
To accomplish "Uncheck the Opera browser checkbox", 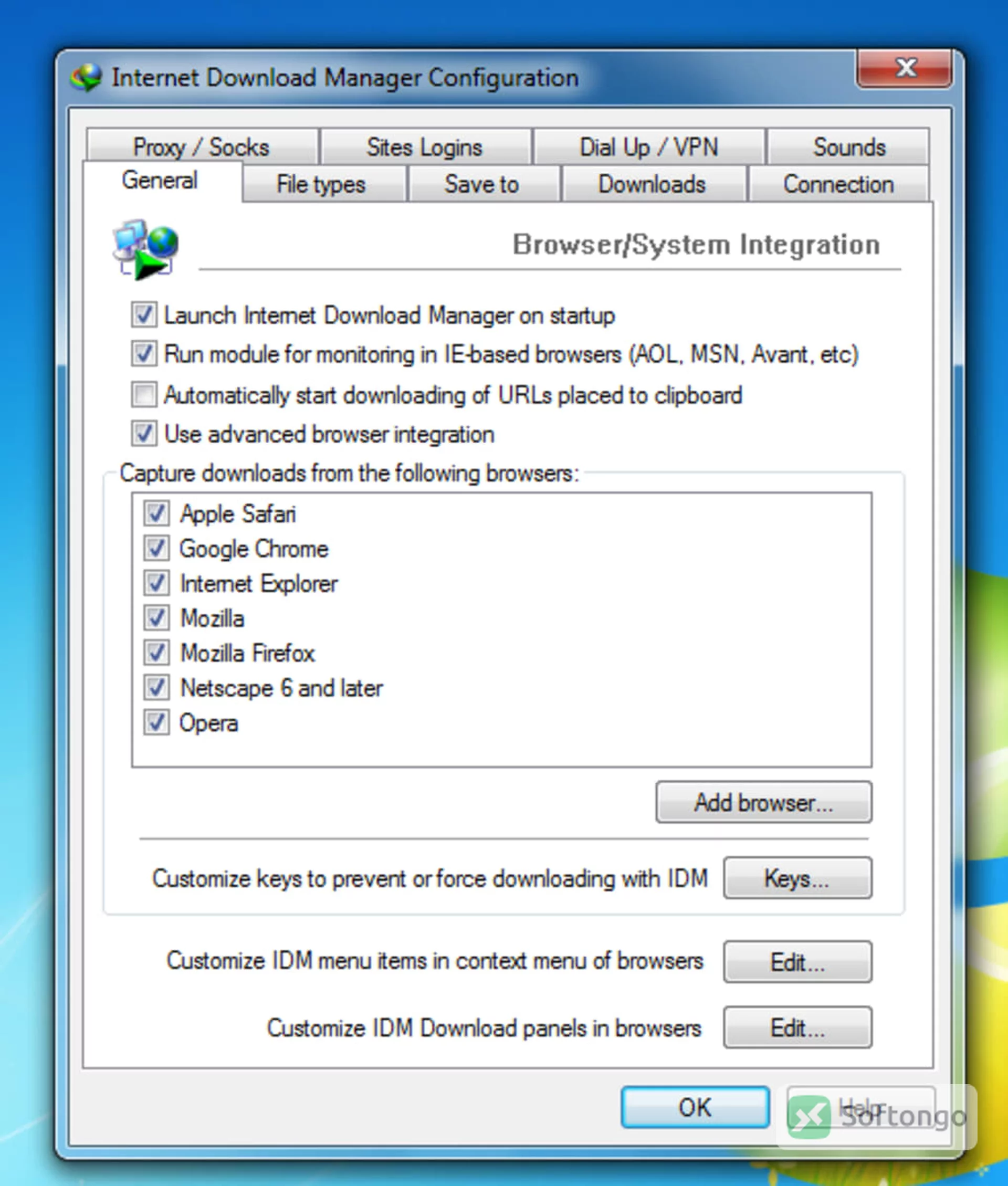I will (x=156, y=722).
